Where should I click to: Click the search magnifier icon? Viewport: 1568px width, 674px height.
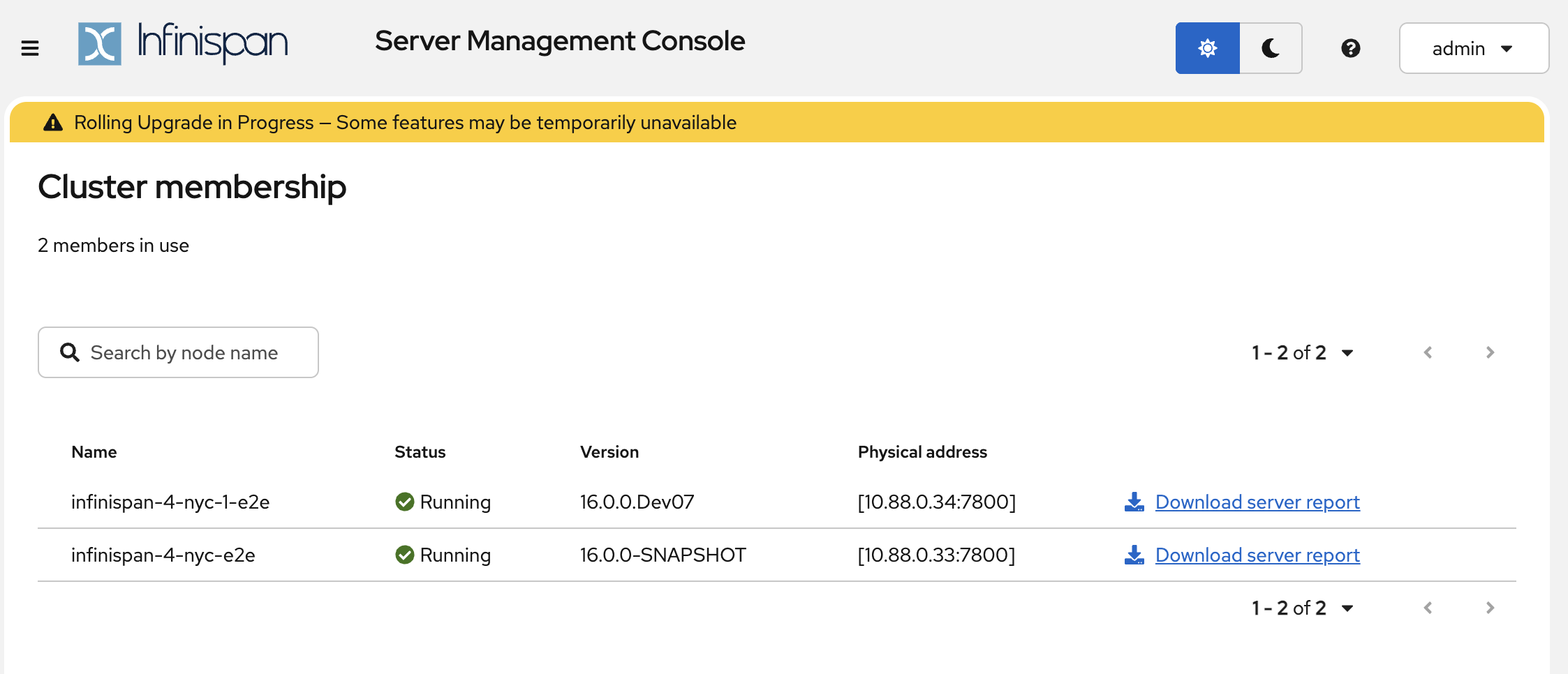[69, 352]
